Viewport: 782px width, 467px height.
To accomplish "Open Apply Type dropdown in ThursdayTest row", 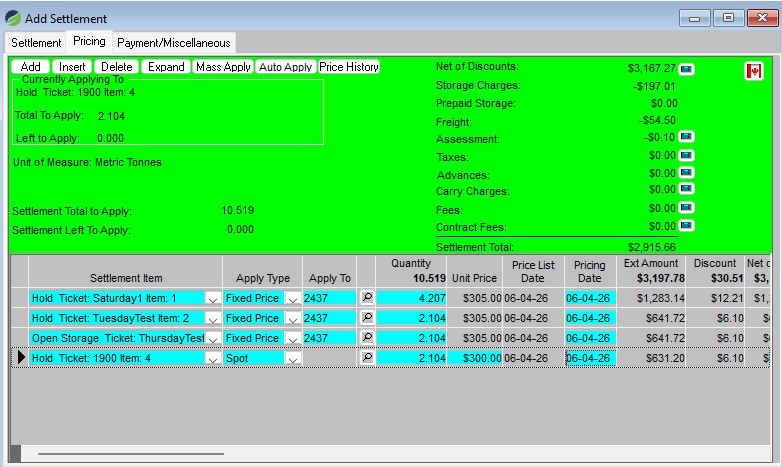I will coord(293,338).
